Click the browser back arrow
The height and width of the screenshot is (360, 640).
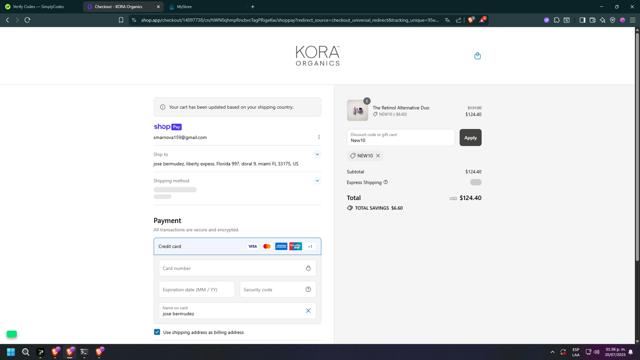tap(7, 20)
